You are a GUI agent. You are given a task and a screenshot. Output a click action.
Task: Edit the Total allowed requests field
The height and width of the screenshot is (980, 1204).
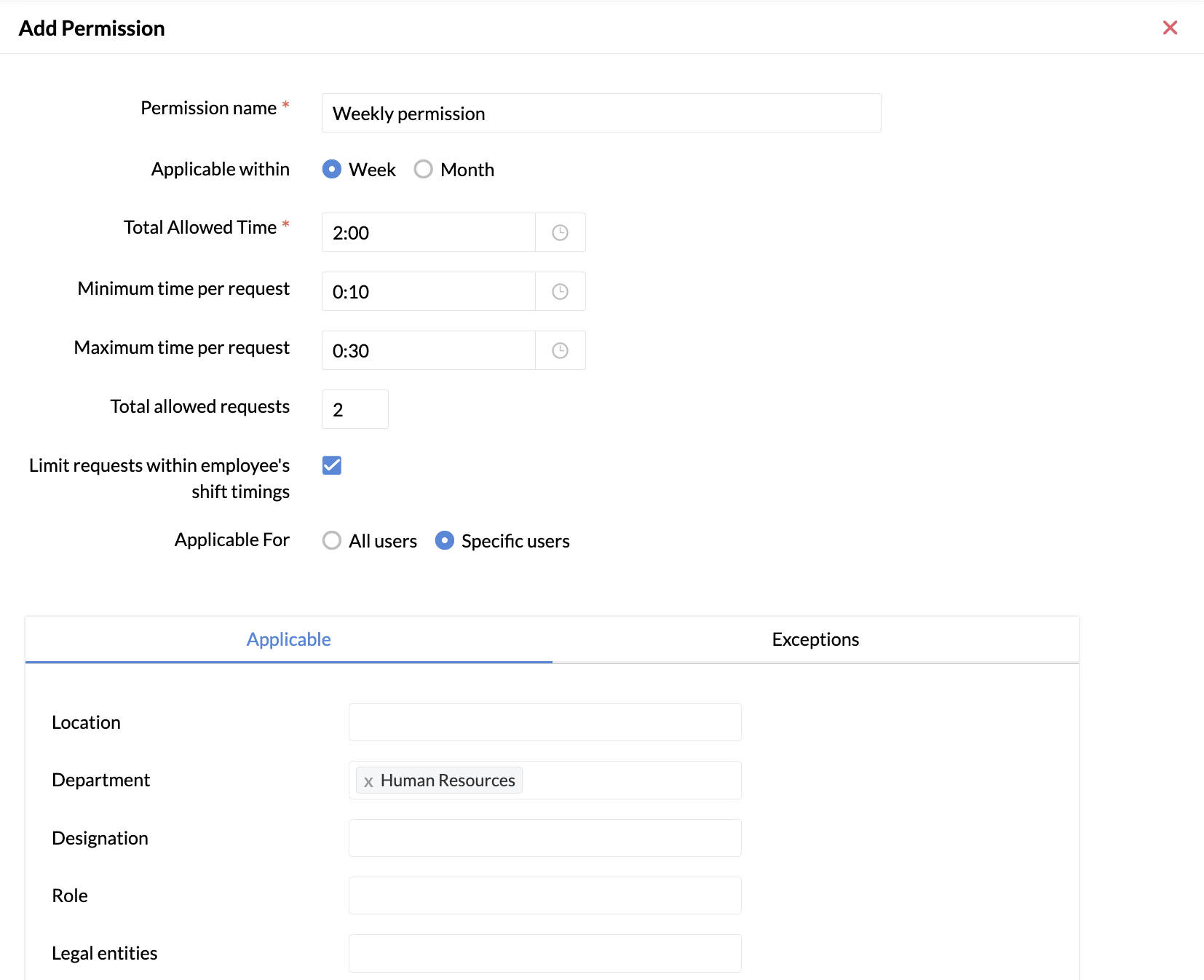tap(355, 409)
